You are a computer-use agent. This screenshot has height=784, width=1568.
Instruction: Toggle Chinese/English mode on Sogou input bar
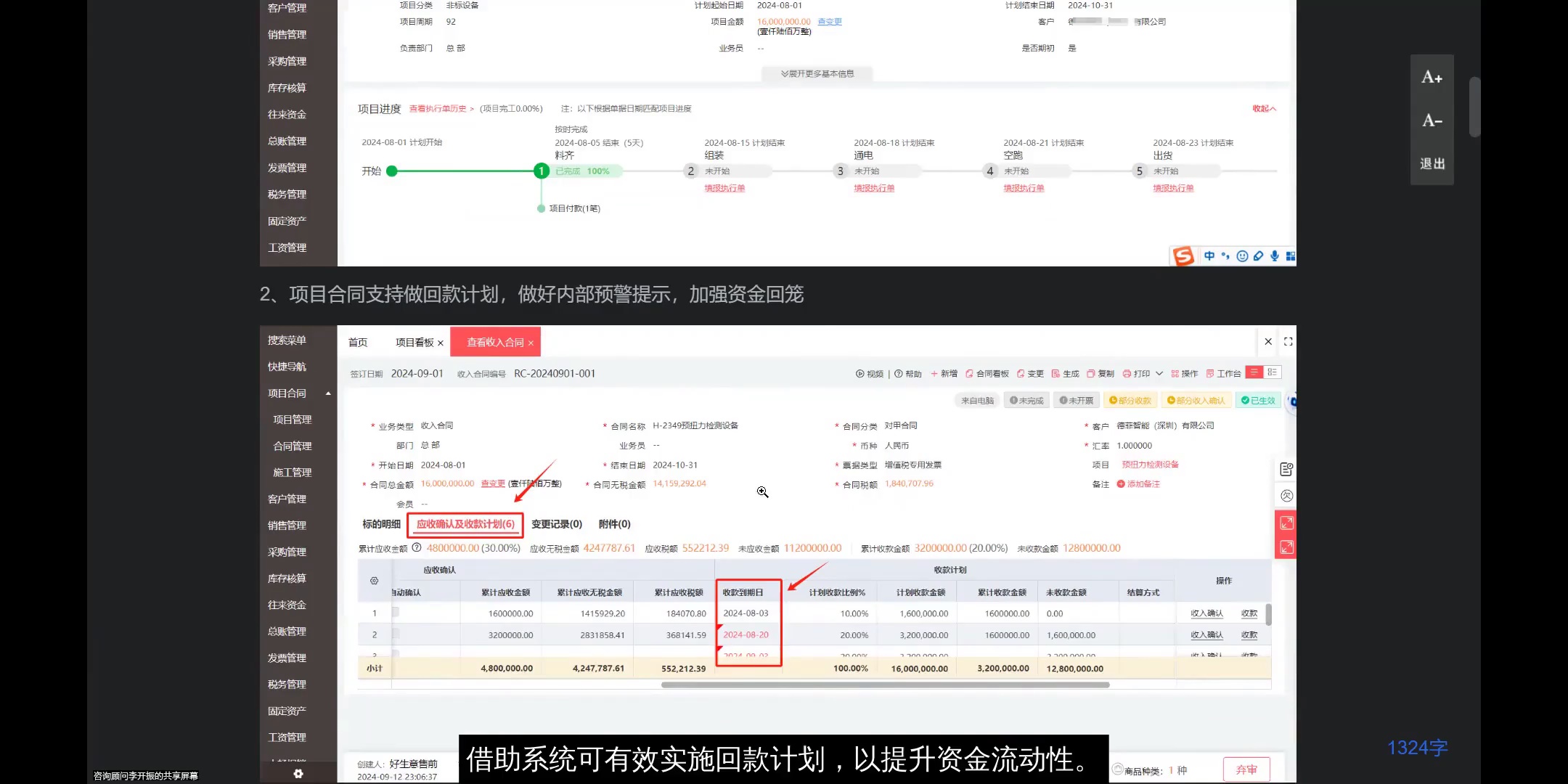tap(1209, 256)
